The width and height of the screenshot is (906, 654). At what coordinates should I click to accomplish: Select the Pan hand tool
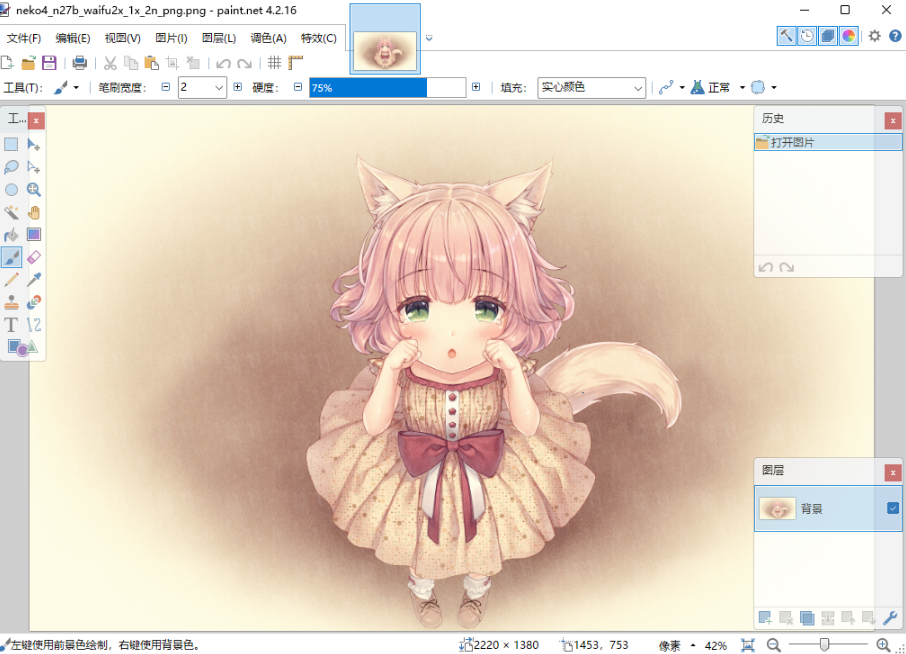click(34, 212)
